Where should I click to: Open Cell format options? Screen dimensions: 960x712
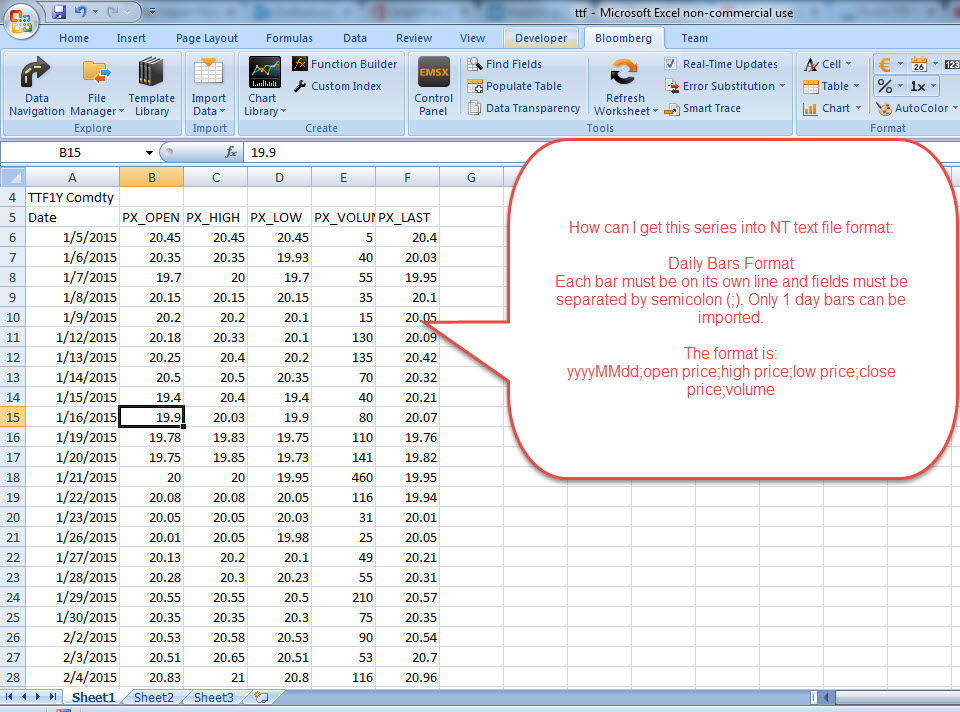[x=828, y=64]
